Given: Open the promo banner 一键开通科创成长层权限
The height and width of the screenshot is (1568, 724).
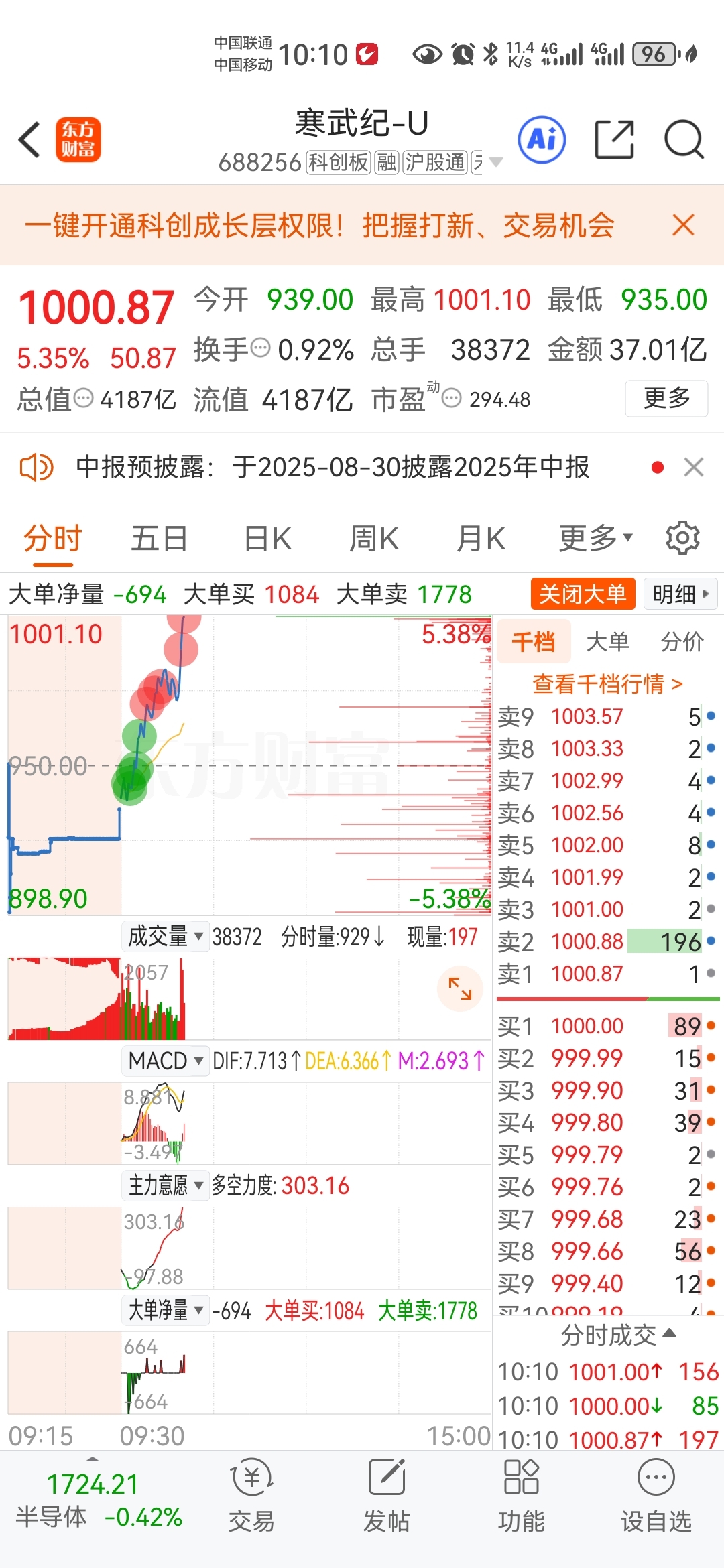Looking at the screenshot, I should [x=319, y=225].
